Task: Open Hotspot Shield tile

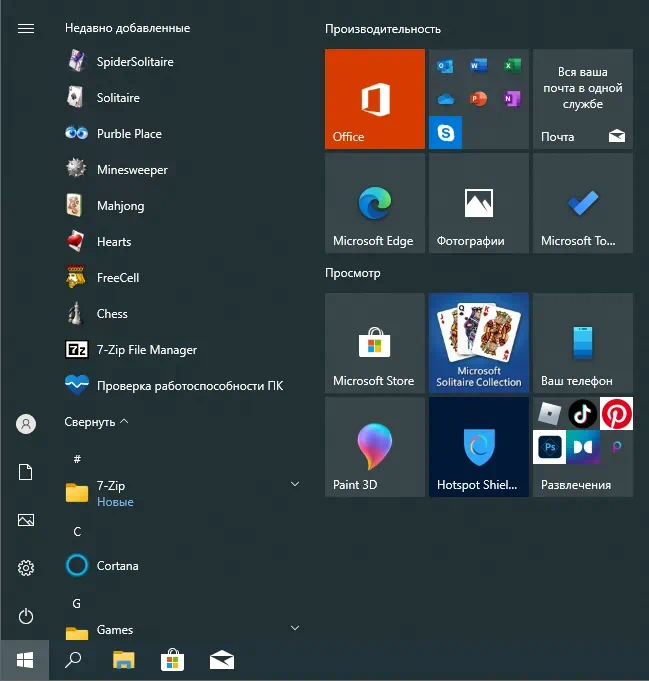Action: [479, 447]
